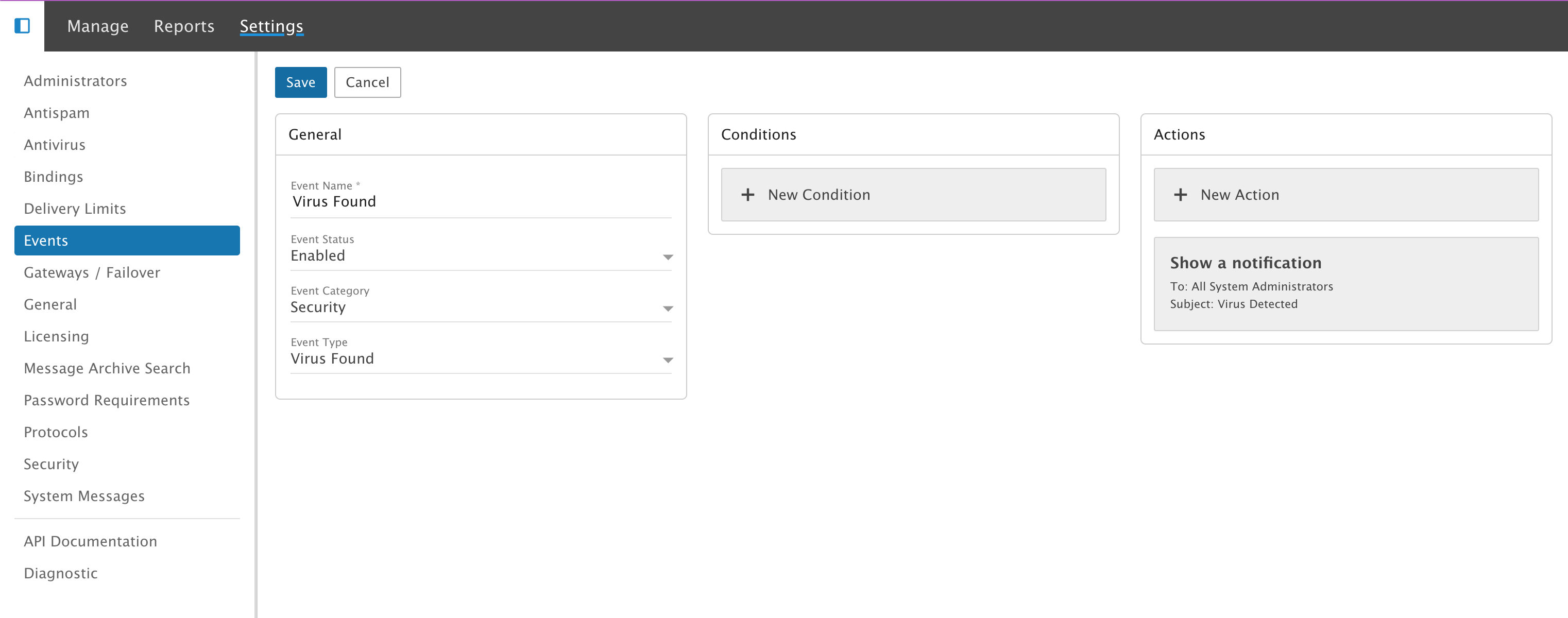Open the Manage menu
The width and height of the screenshot is (1568, 618).
pyautogui.click(x=97, y=26)
